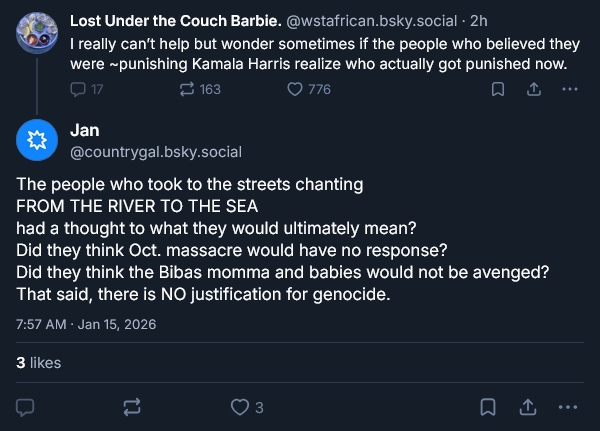This screenshot has width=600, height=431.
Task: Like Jan's post with the heart icon
Action: coord(240,407)
